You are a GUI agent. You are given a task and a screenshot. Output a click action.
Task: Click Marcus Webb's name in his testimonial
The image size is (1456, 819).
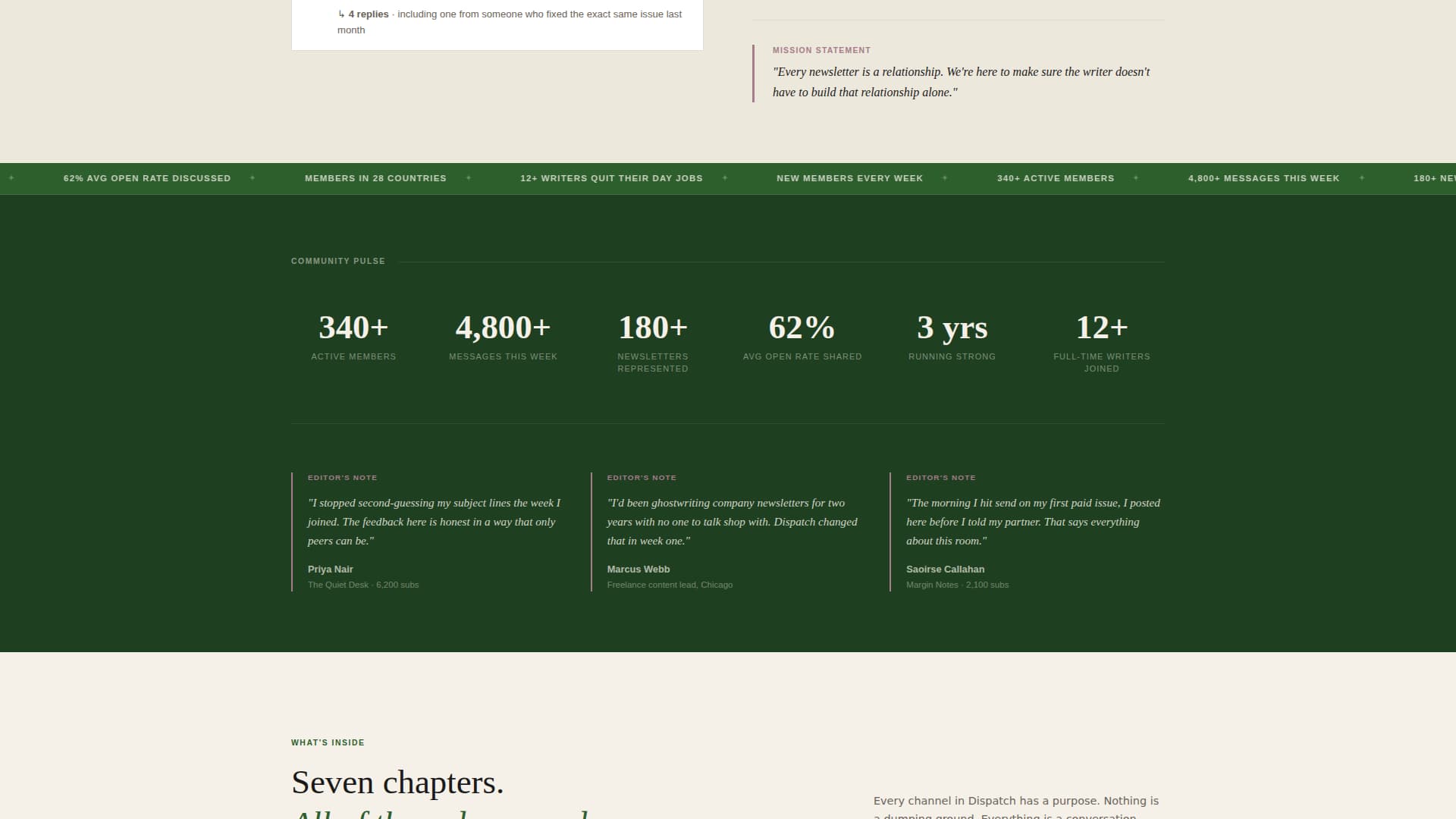(x=638, y=569)
